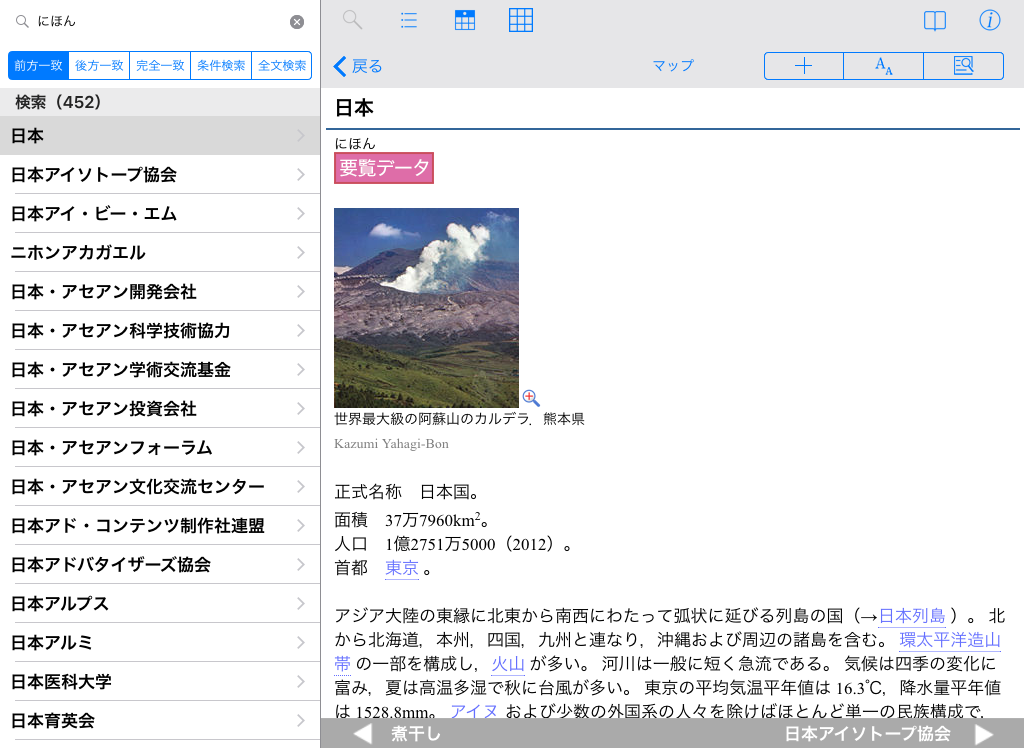
Task: Open the info icon
Action: 989,21
